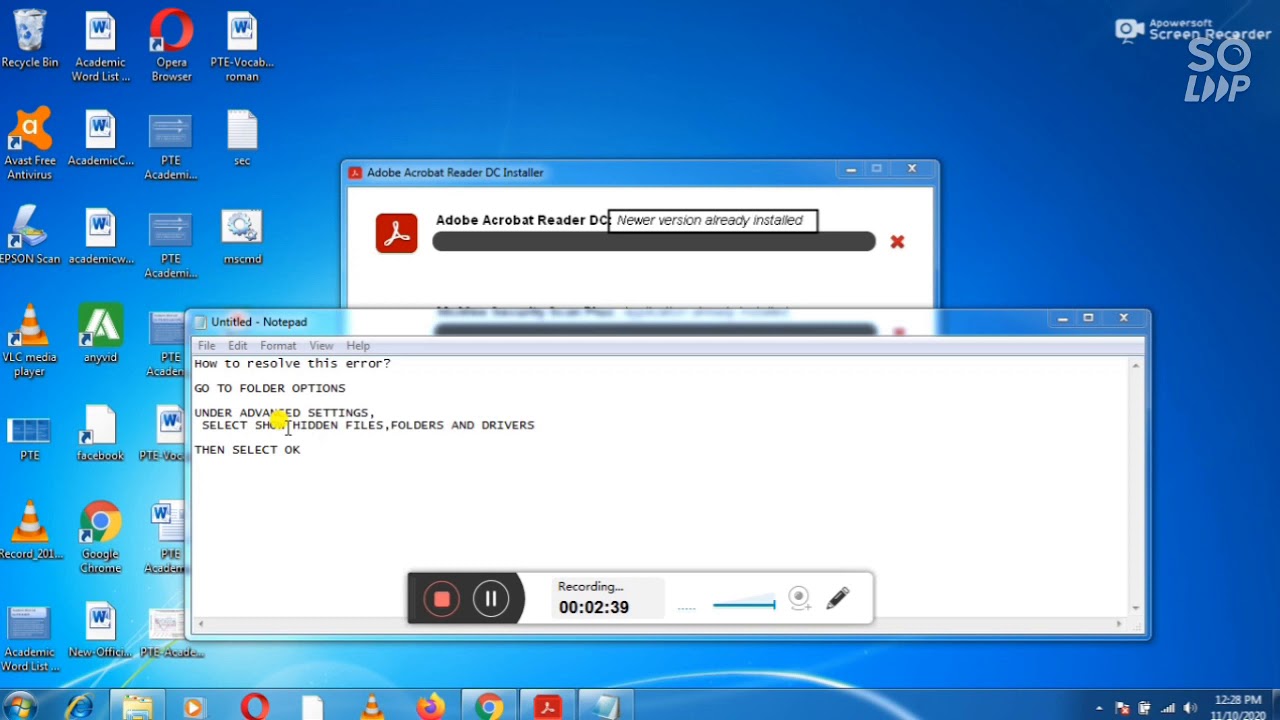Switch to Adobe Reader taskbar button

[x=547, y=707]
